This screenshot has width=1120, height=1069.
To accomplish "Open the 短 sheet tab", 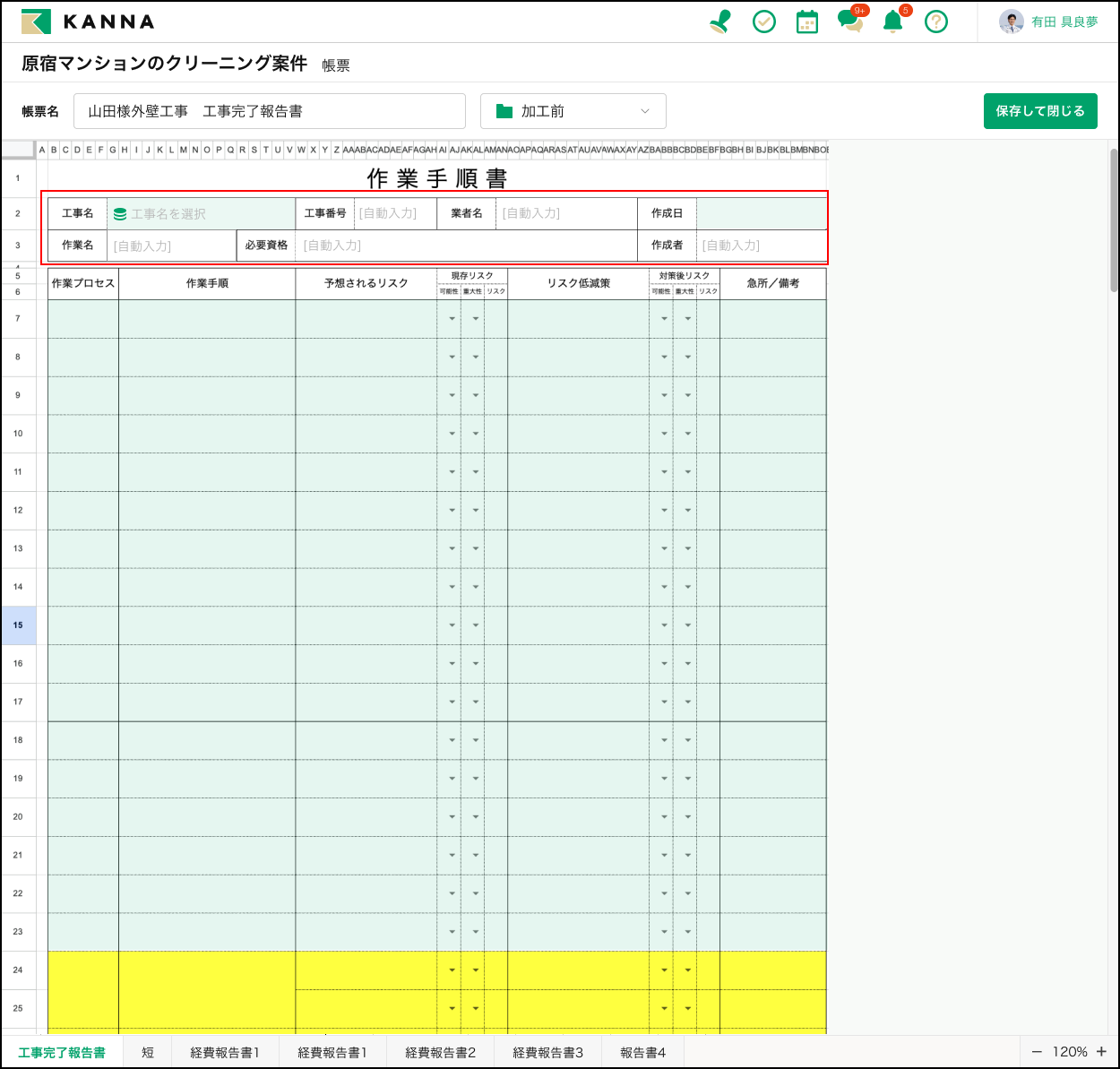I will (x=148, y=1052).
